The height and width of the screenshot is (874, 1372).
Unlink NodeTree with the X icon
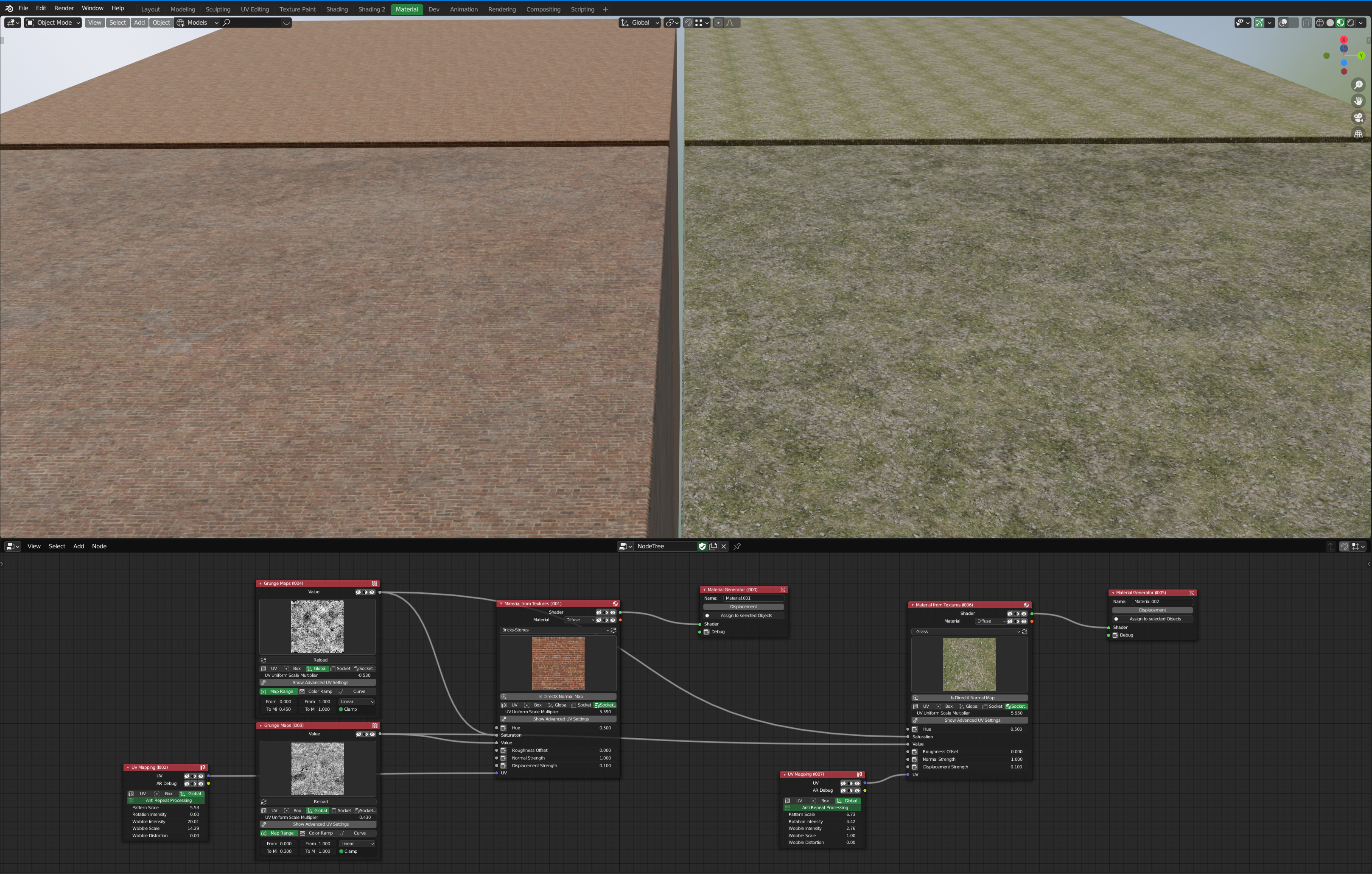click(724, 546)
